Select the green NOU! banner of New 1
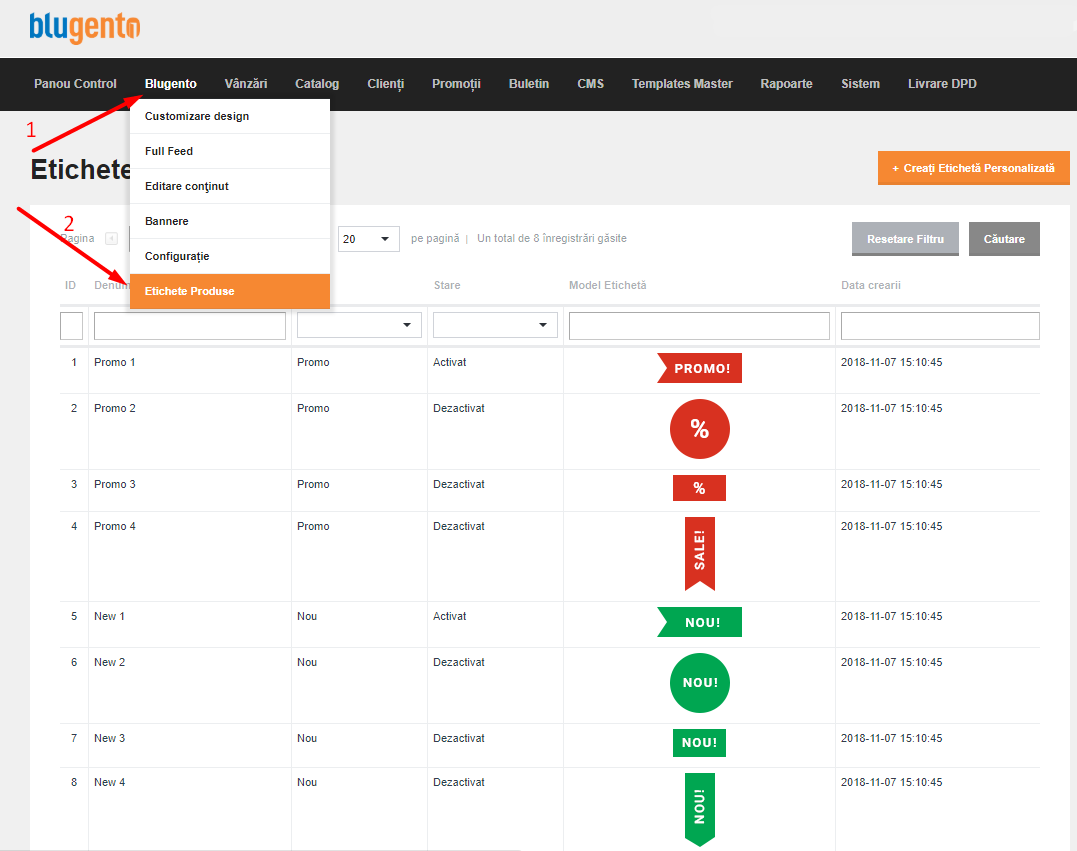Screen dimensions: 1077x851 (x=699, y=622)
